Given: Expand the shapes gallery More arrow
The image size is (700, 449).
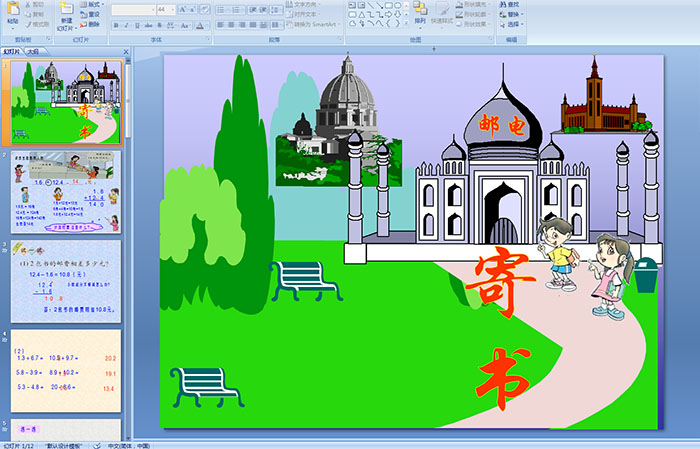Looking at the screenshot, I should 406,23.
